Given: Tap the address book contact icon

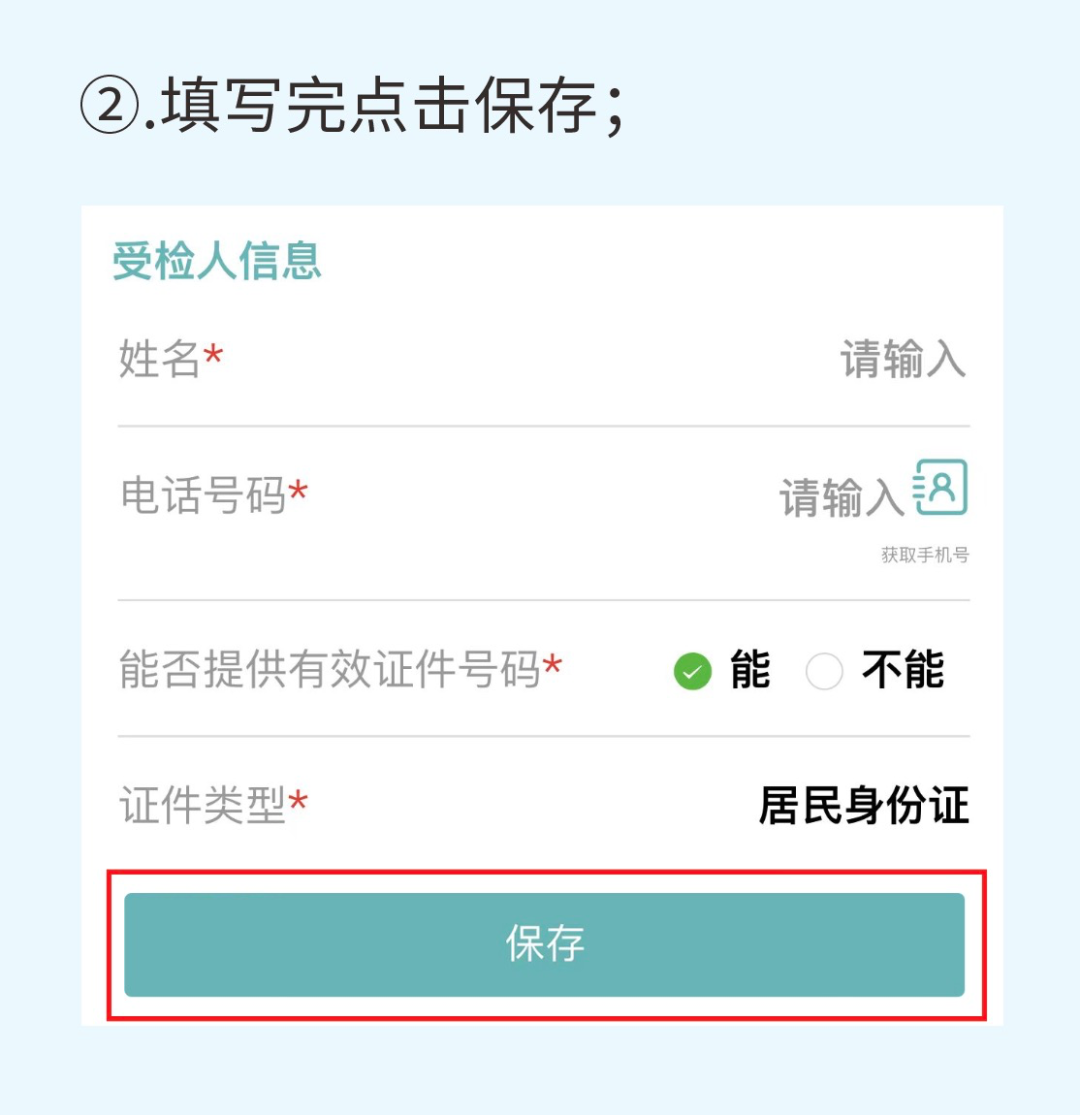Looking at the screenshot, I should 940,487.
